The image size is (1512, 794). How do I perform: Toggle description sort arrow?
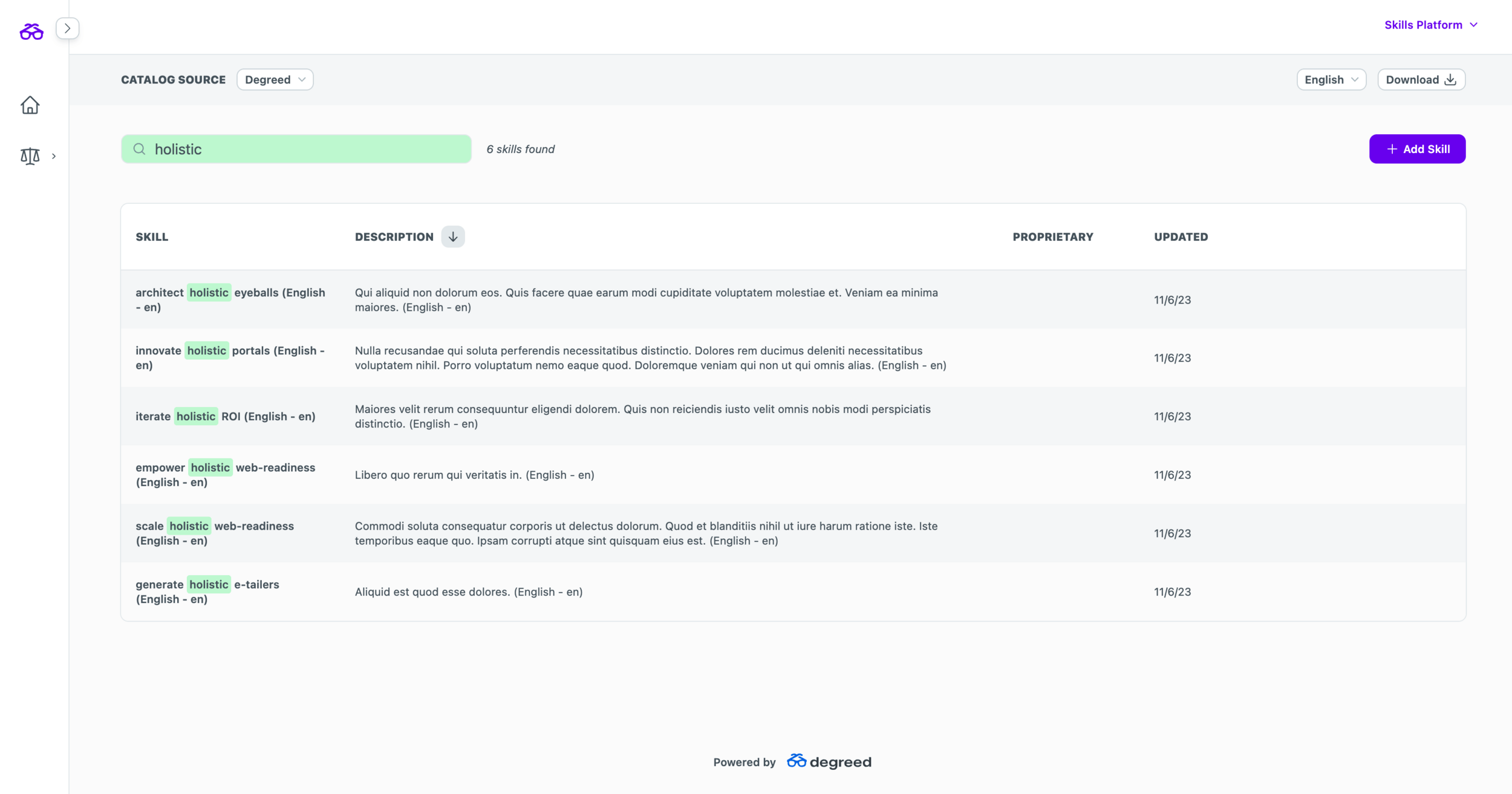point(452,236)
